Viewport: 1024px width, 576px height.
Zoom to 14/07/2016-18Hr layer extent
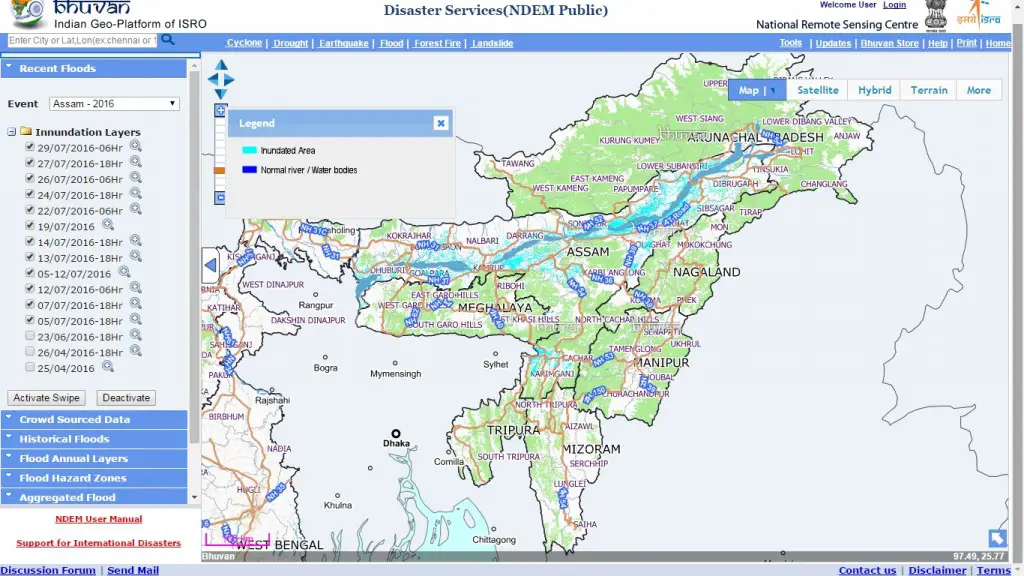pyautogui.click(x=135, y=241)
